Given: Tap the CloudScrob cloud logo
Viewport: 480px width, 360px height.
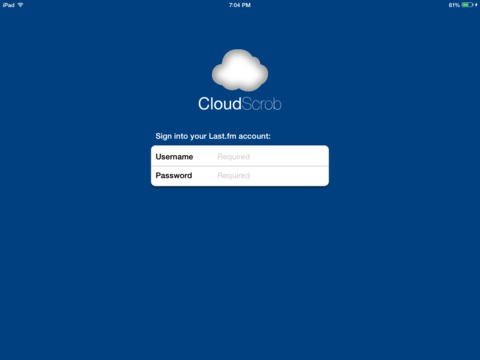Looking at the screenshot, I should tap(240, 70).
